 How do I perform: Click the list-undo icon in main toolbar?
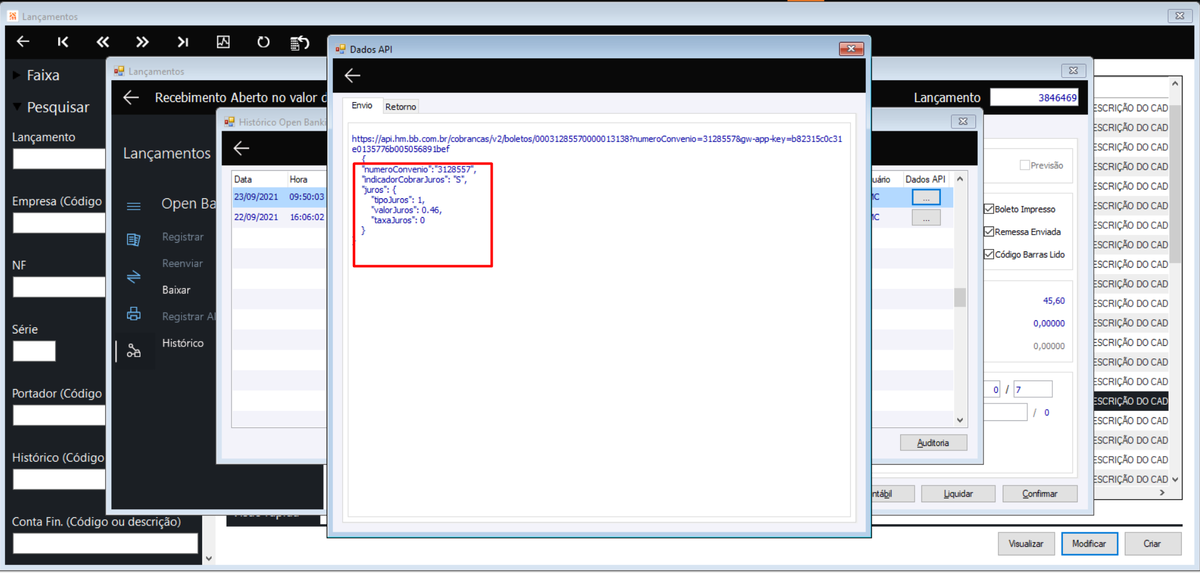coord(300,42)
